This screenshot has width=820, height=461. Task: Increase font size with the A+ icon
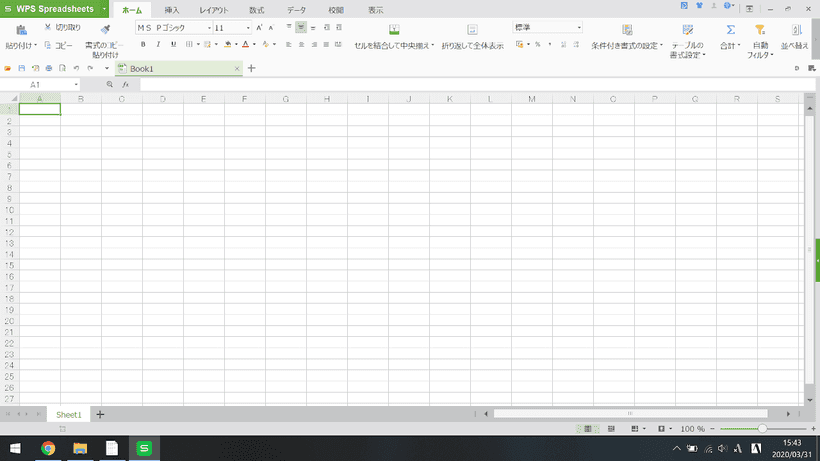click(x=259, y=28)
